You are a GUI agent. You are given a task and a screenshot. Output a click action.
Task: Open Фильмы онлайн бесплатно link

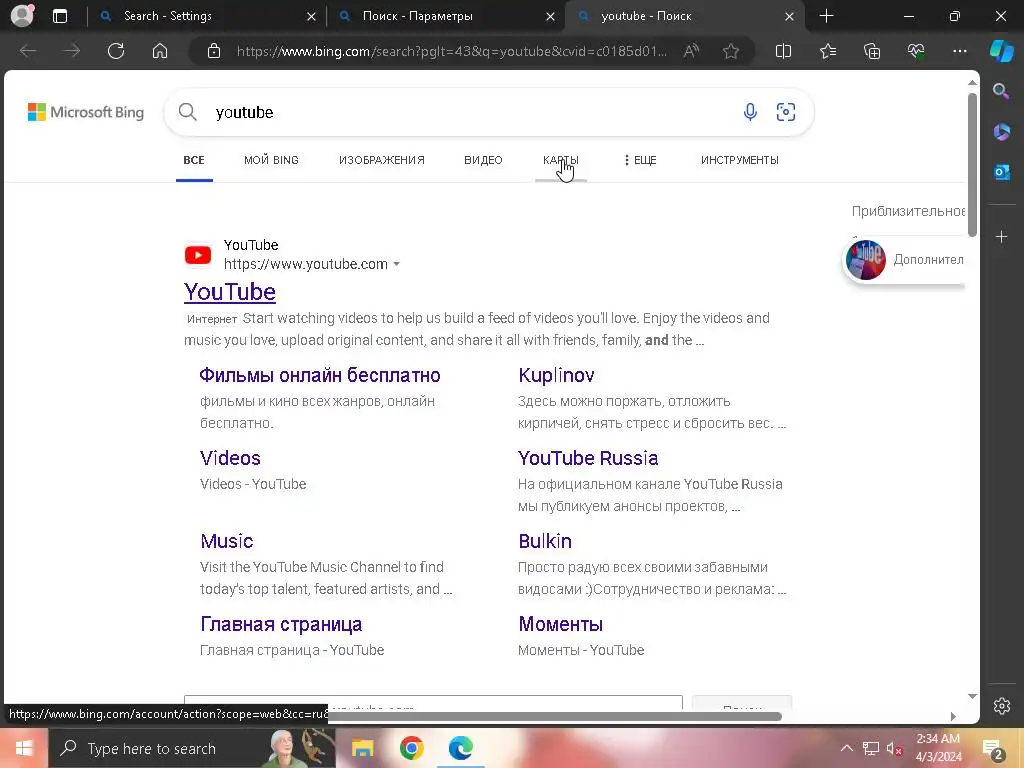[x=320, y=376]
